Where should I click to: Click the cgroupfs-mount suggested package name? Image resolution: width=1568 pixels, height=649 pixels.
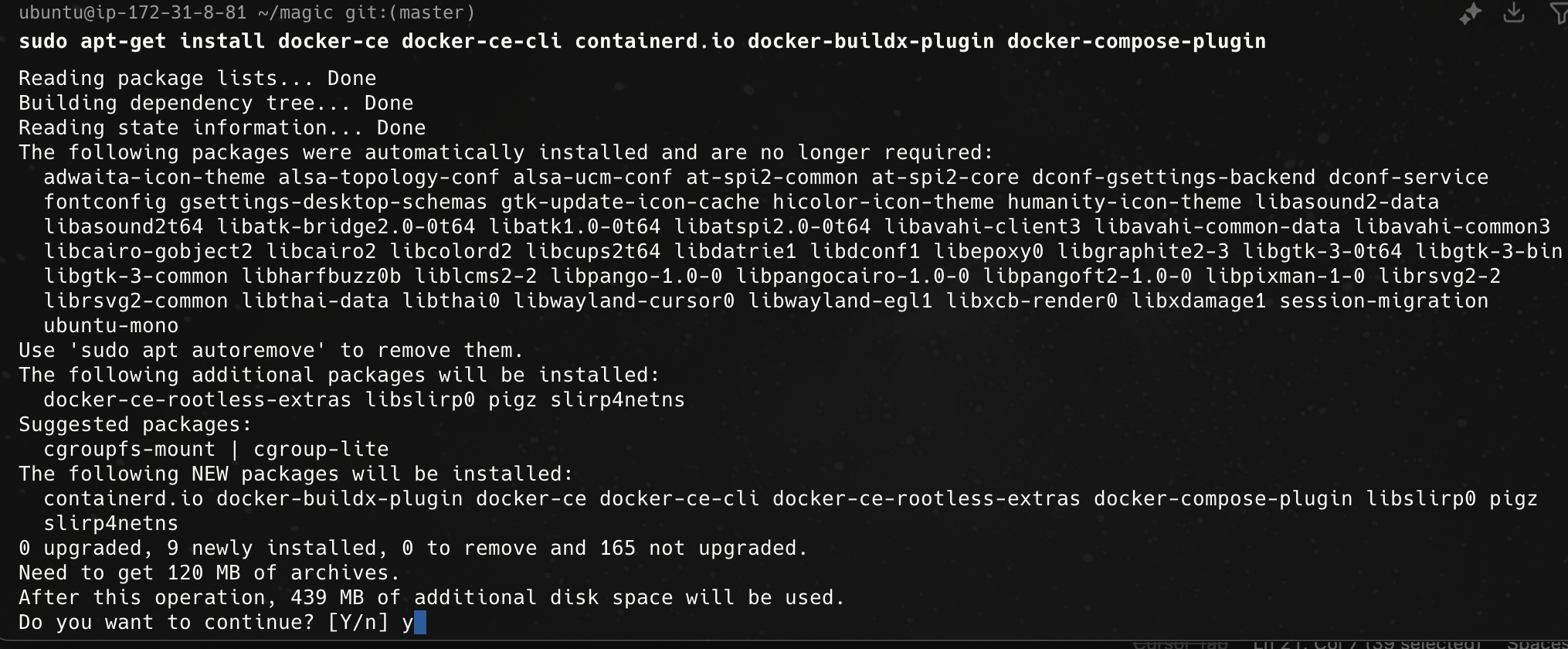(129, 450)
